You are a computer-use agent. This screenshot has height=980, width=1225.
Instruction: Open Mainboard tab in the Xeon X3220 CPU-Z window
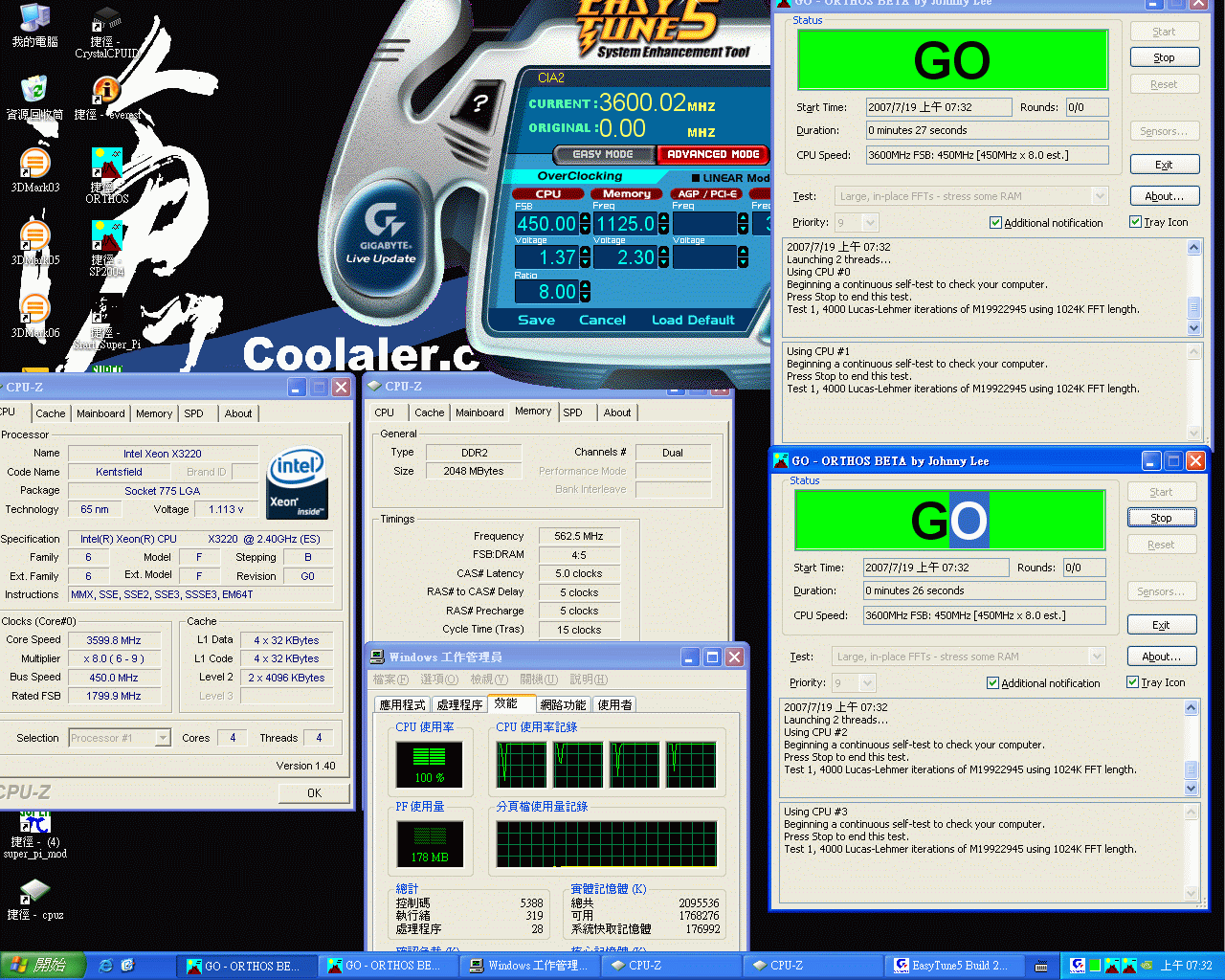tap(100, 413)
